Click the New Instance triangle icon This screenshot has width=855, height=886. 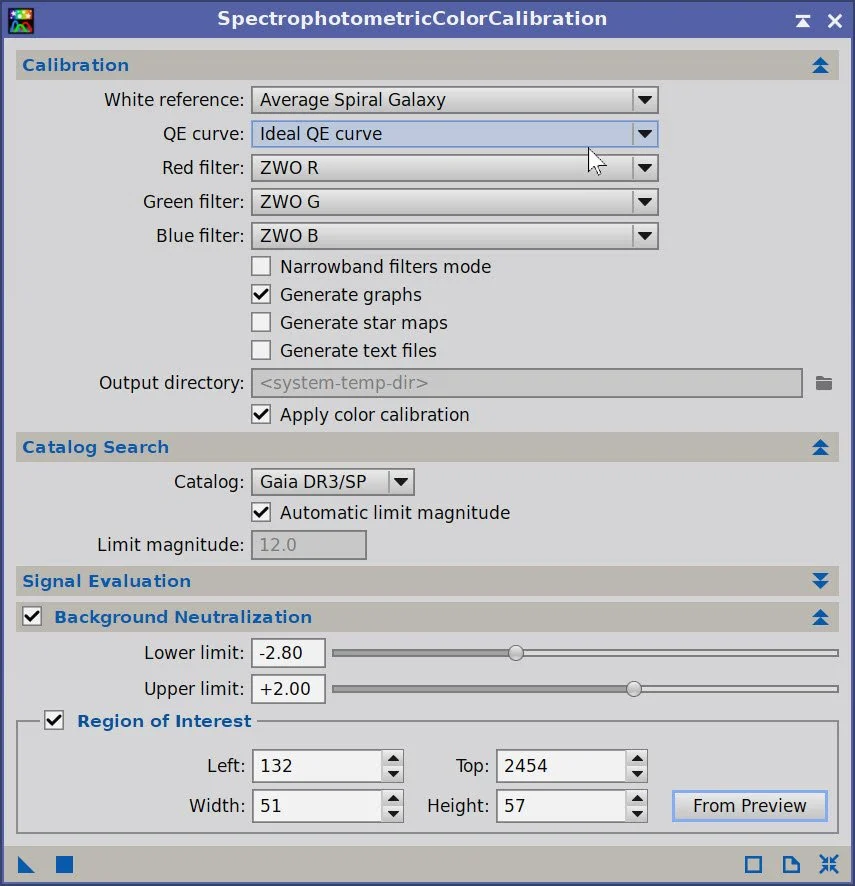(26, 865)
